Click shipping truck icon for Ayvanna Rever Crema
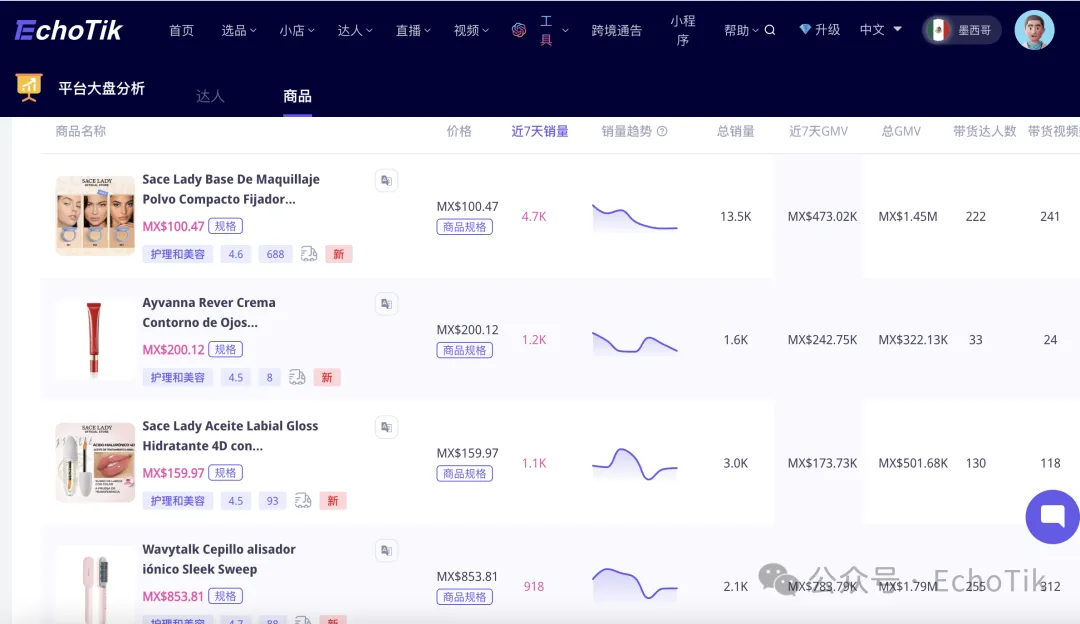 coord(297,377)
